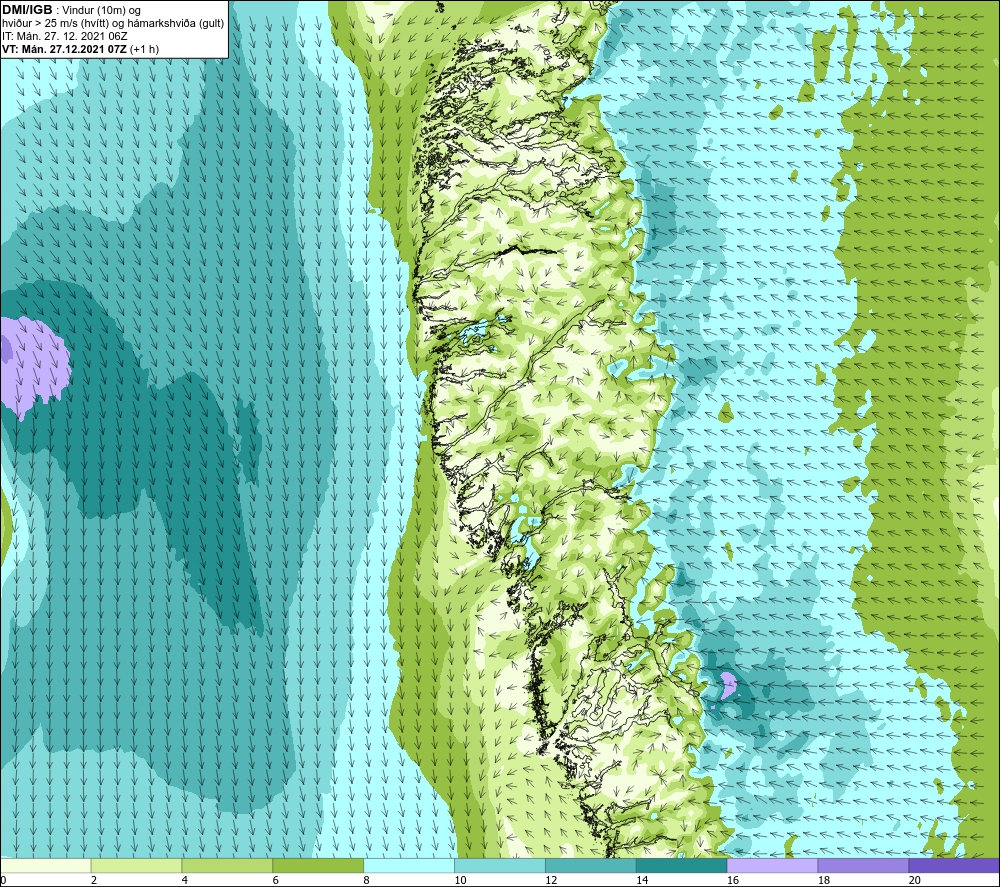Image resolution: width=1000 pixels, height=887 pixels.
Task: Click the scale label '18'
Action: pos(823,880)
